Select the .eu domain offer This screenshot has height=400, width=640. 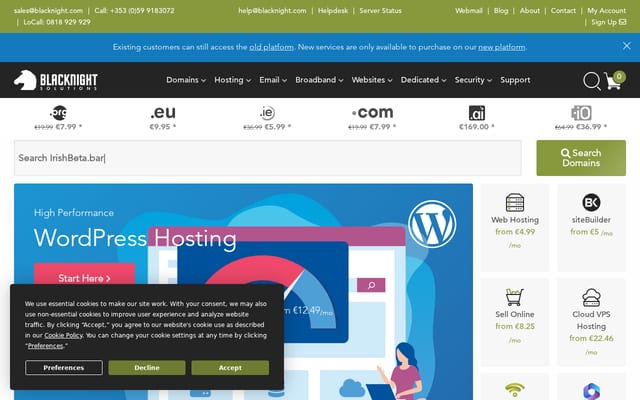[163, 118]
